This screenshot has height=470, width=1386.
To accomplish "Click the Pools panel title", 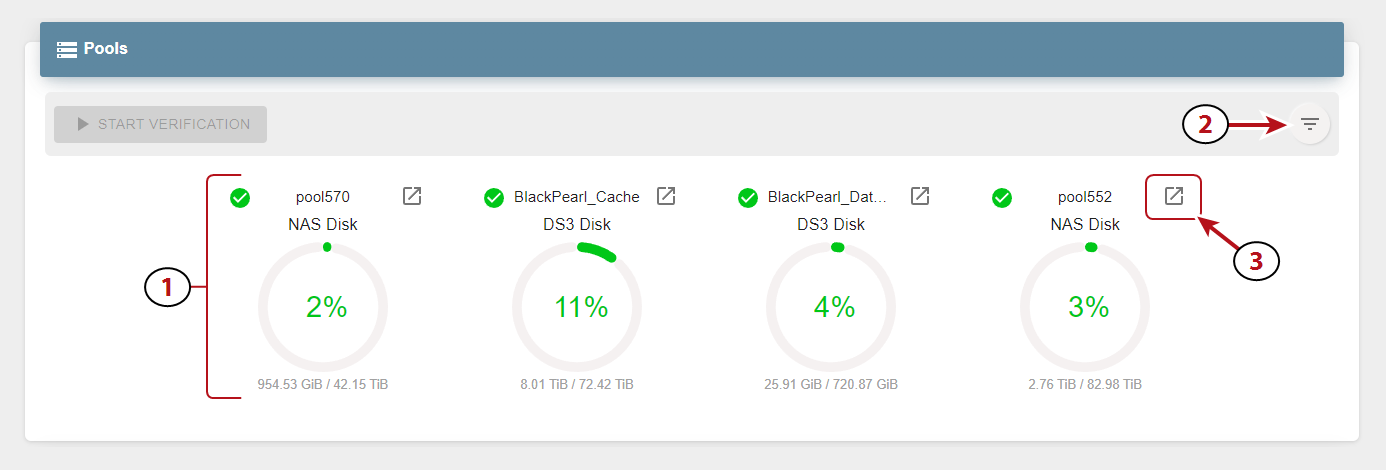I will (x=106, y=48).
